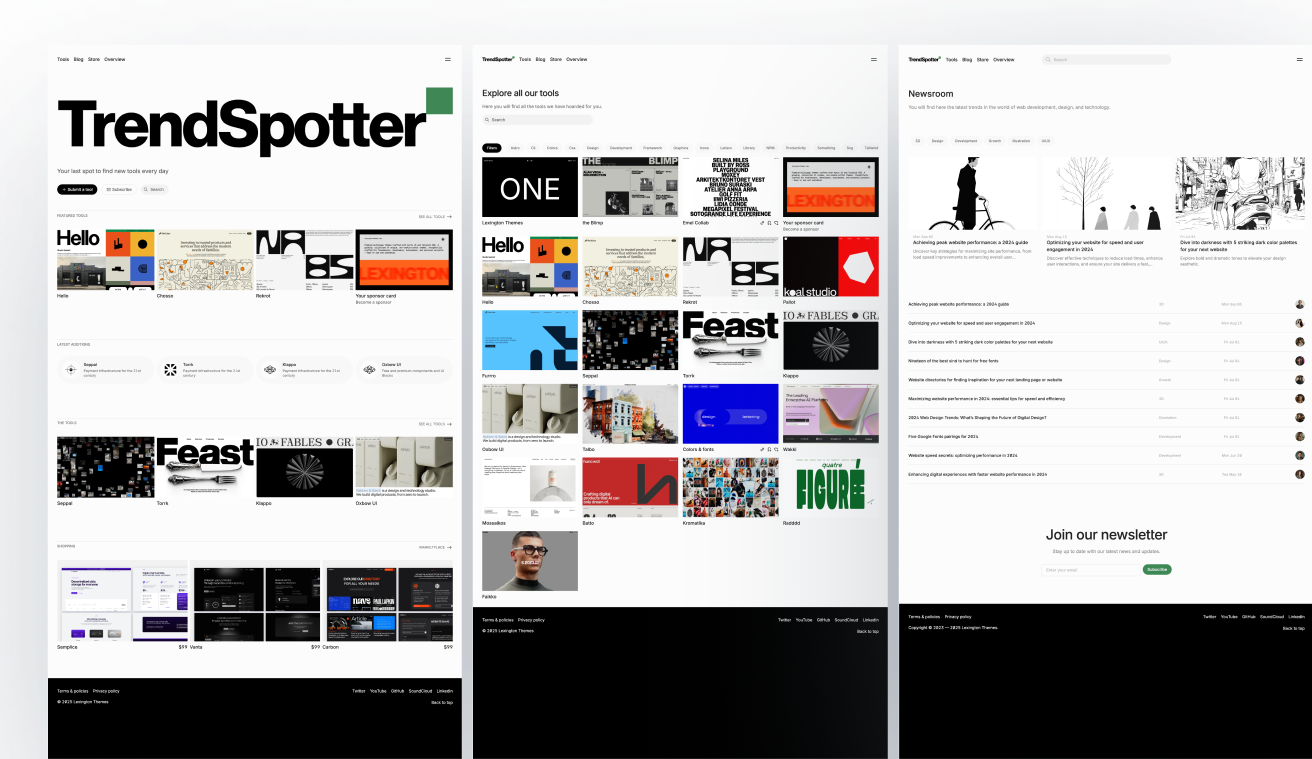
Task: Click author avatar for Nineteen of the best row
Action: (x=1300, y=361)
